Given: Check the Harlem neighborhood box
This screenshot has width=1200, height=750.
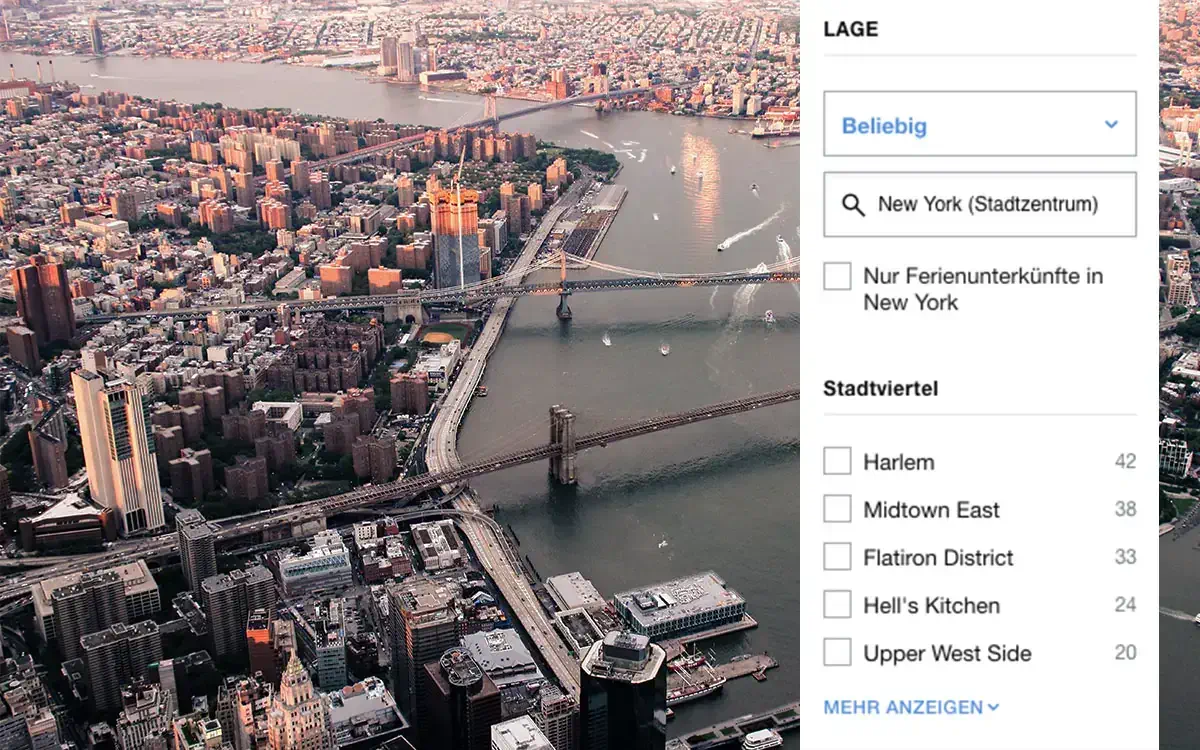Looking at the screenshot, I should (x=837, y=461).
